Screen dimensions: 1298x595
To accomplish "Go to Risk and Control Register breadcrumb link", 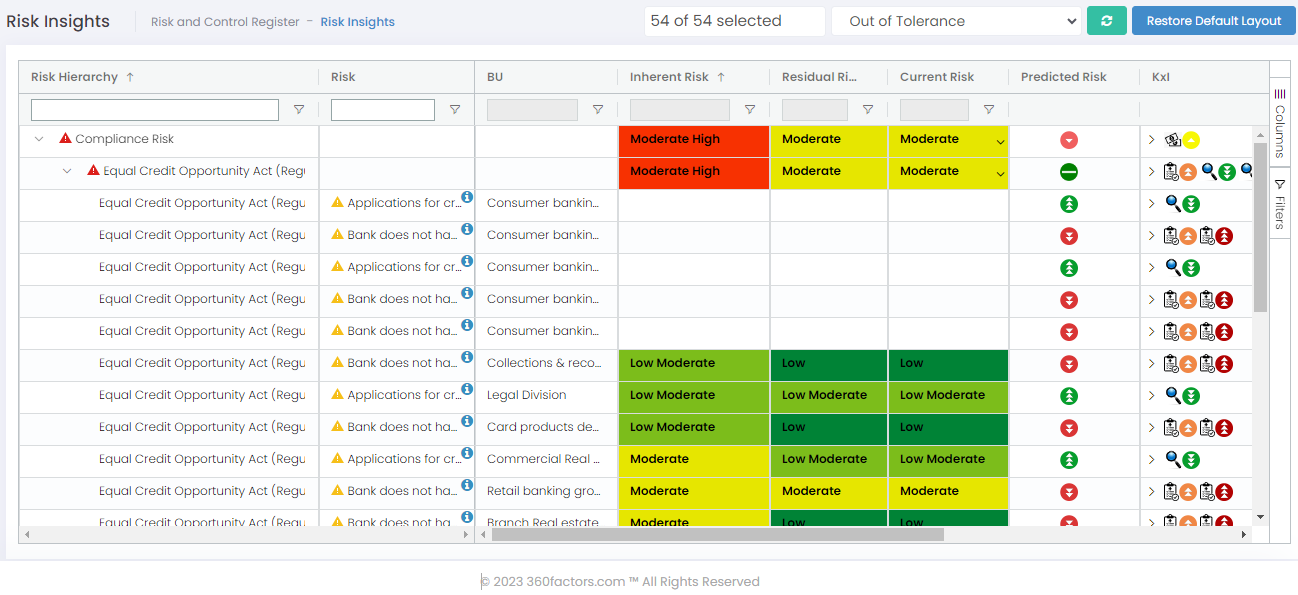I will [x=225, y=22].
